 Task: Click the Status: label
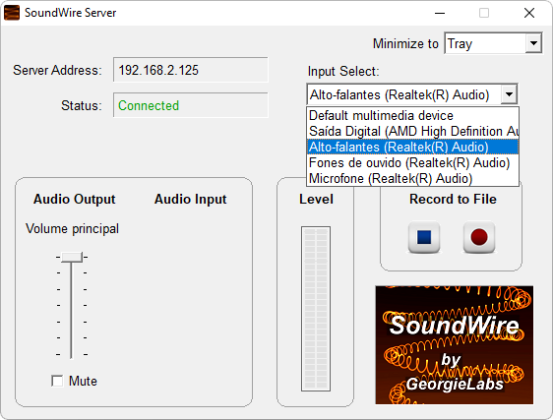pos(81,105)
